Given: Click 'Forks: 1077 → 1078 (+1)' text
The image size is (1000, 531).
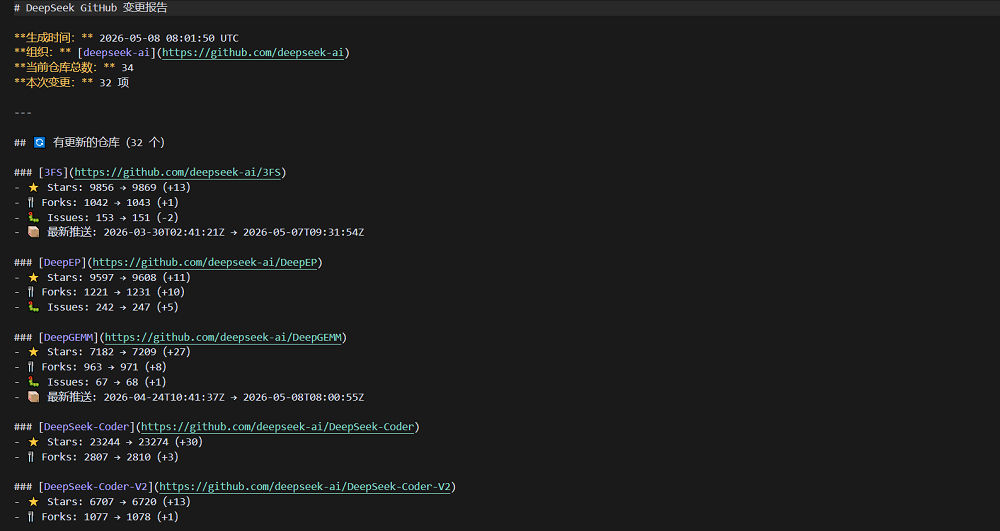Looking at the screenshot, I should point(110,517).
